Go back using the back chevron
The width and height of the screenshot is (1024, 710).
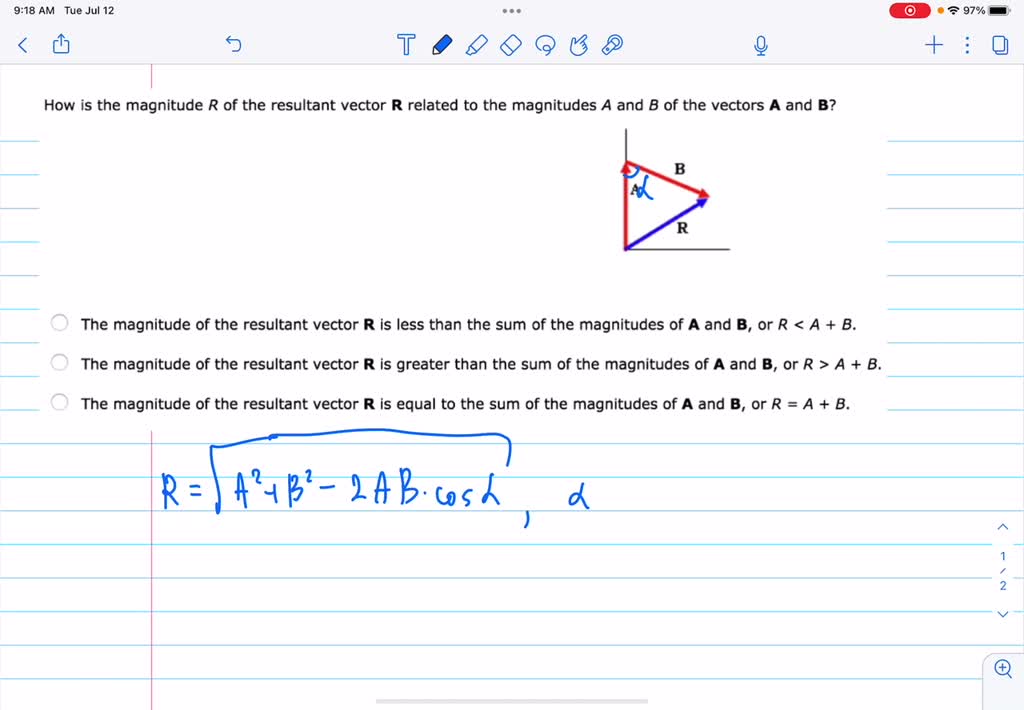pos(22,44)
